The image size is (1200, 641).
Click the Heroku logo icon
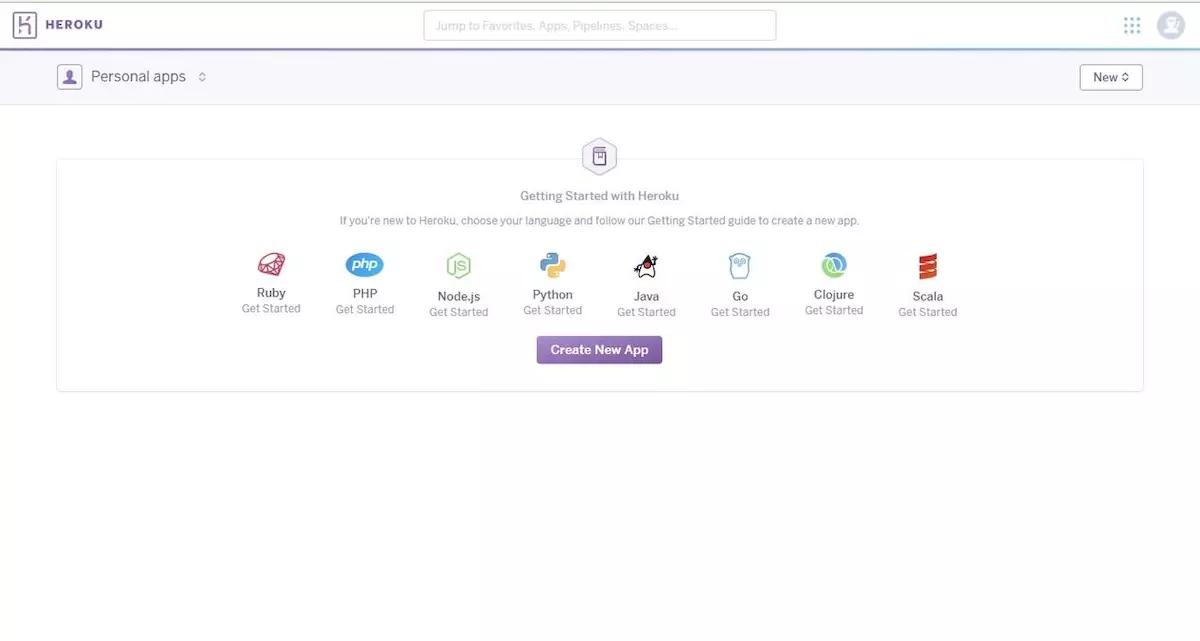click(25, 25)
